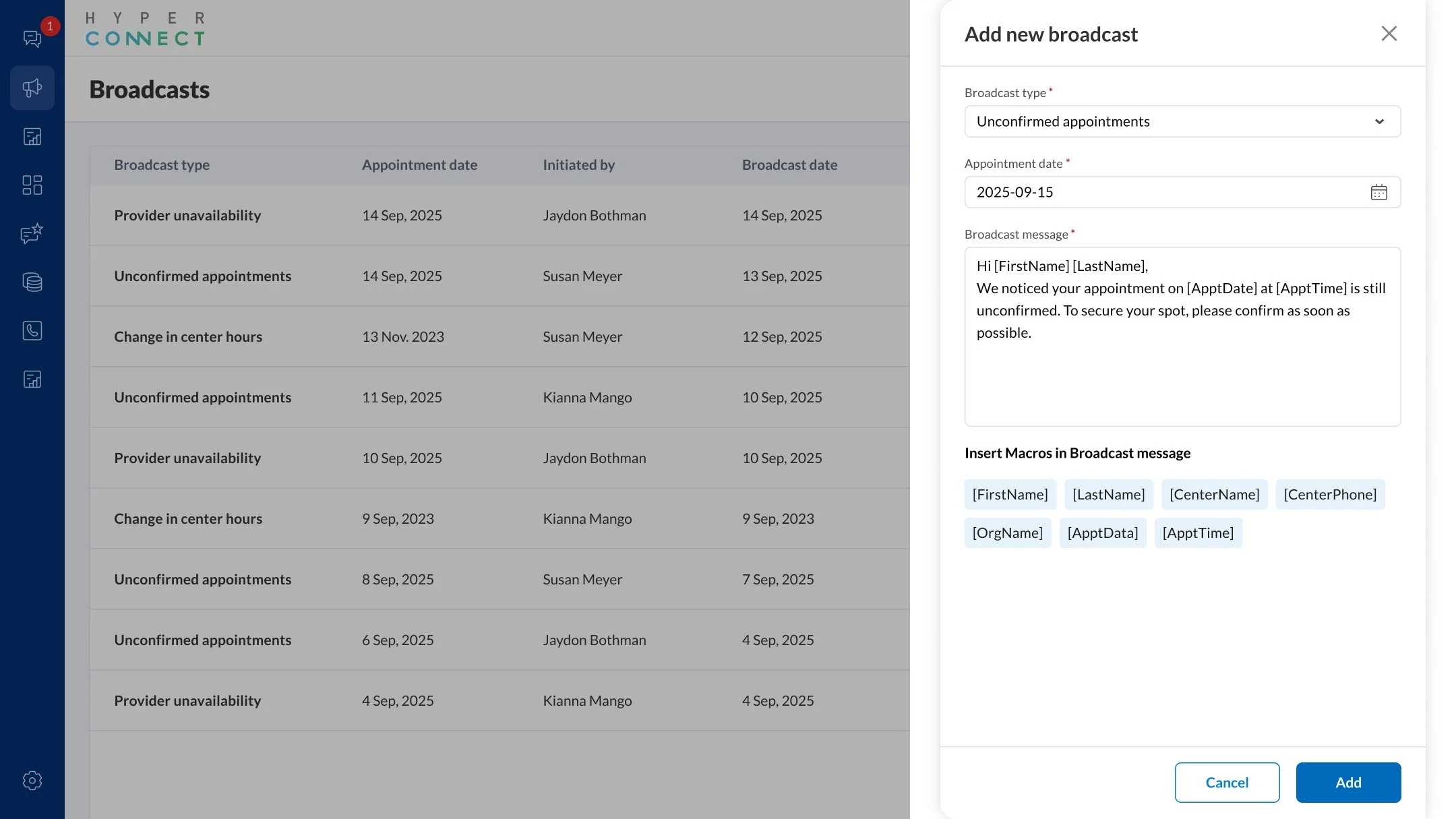
Task: Close the Add new broadcast panel
Action: [x=1389, y=33]
